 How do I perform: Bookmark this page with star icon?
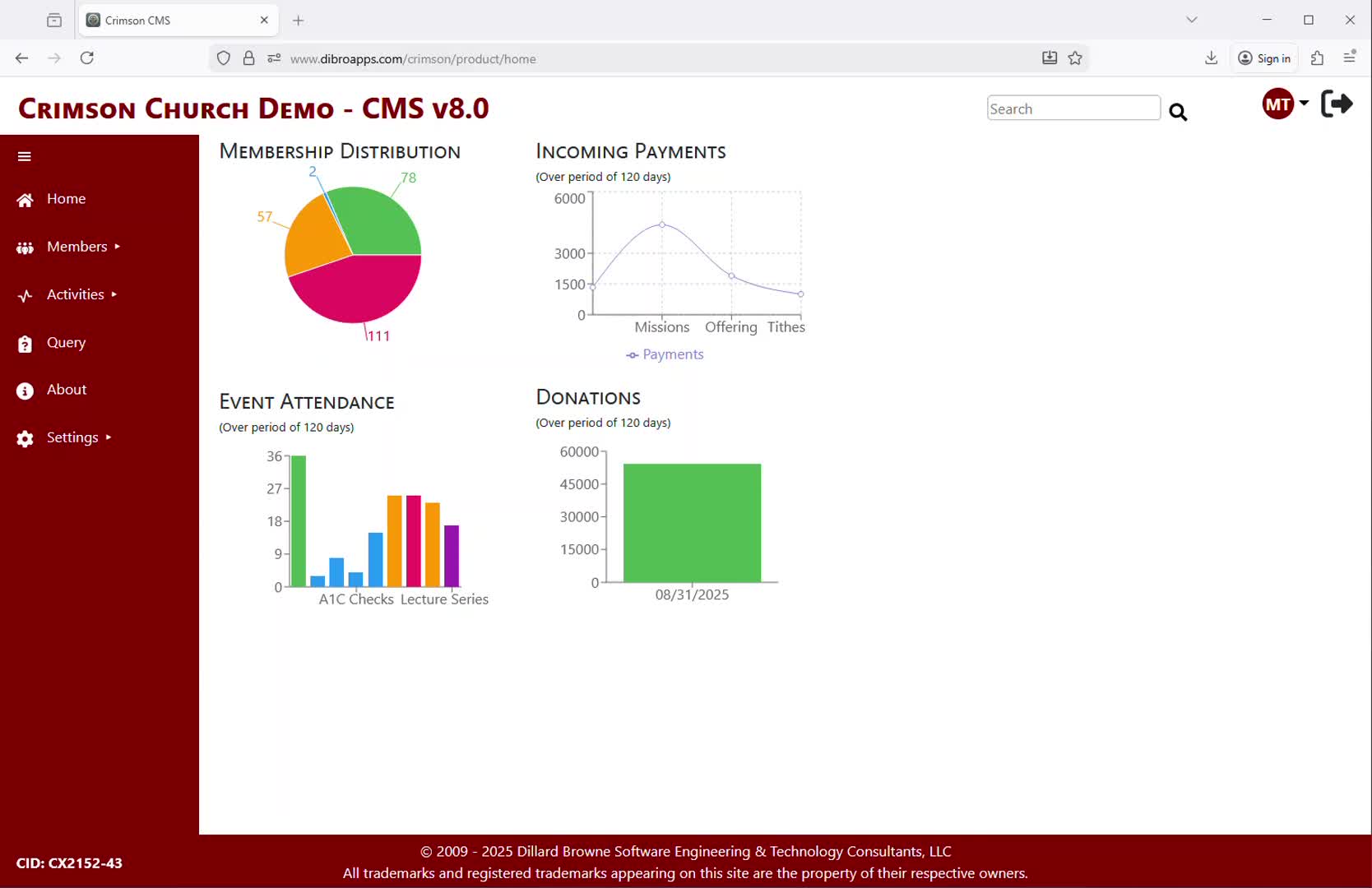pyautogui.click(x=1075, y=58)
